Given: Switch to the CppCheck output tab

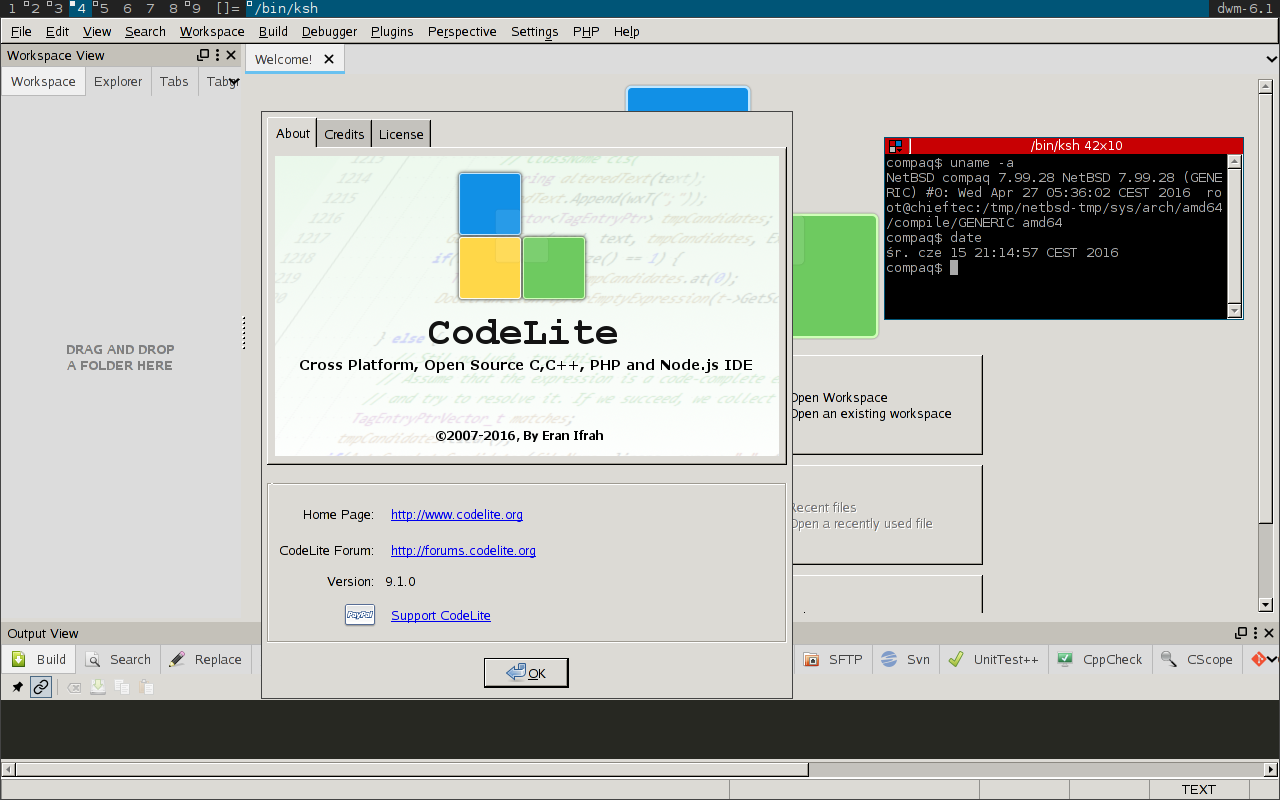Looking at the screenshot, I should pyautogui.click(x=1099, y=659).
